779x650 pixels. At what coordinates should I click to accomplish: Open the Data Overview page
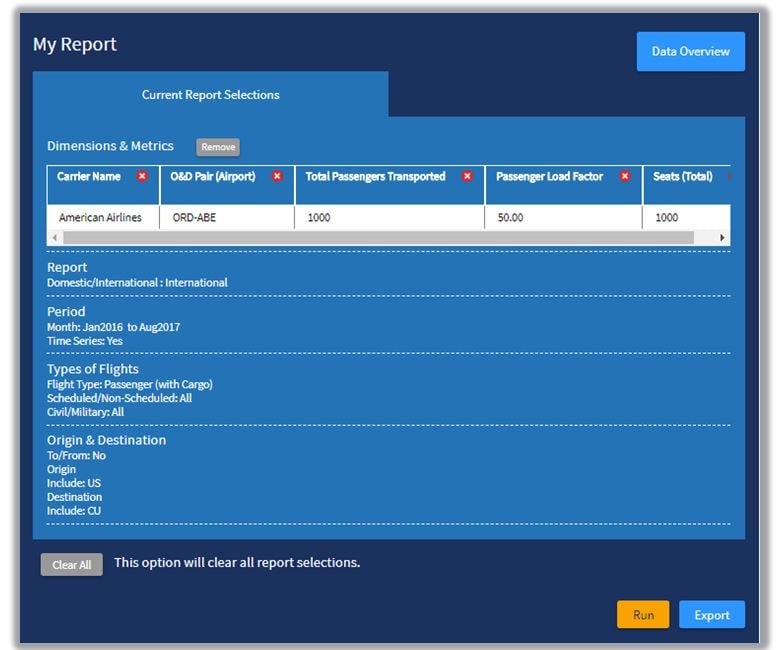[x=690, y=51]
